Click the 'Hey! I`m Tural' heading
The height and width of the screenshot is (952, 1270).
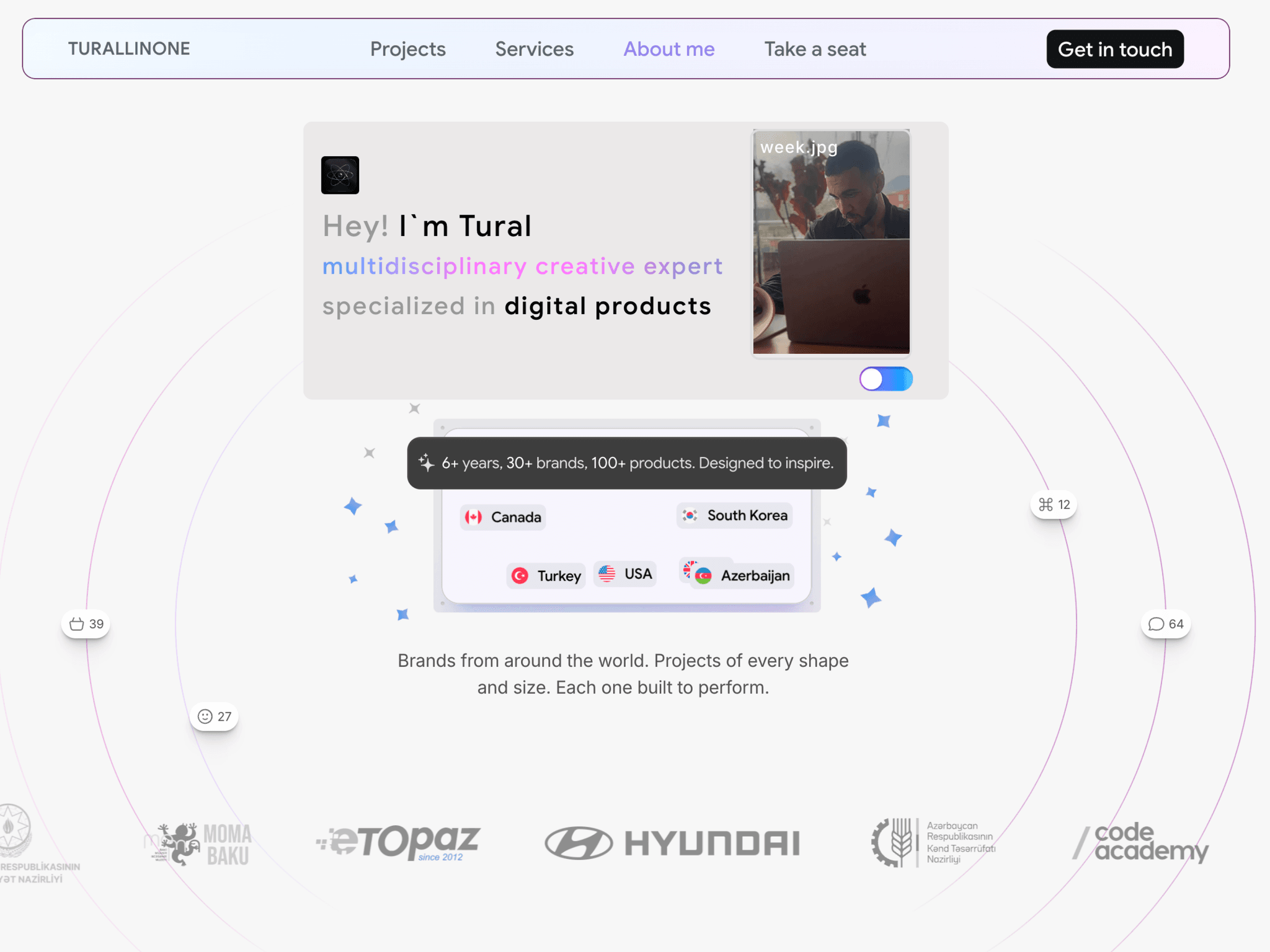point(427,226)
